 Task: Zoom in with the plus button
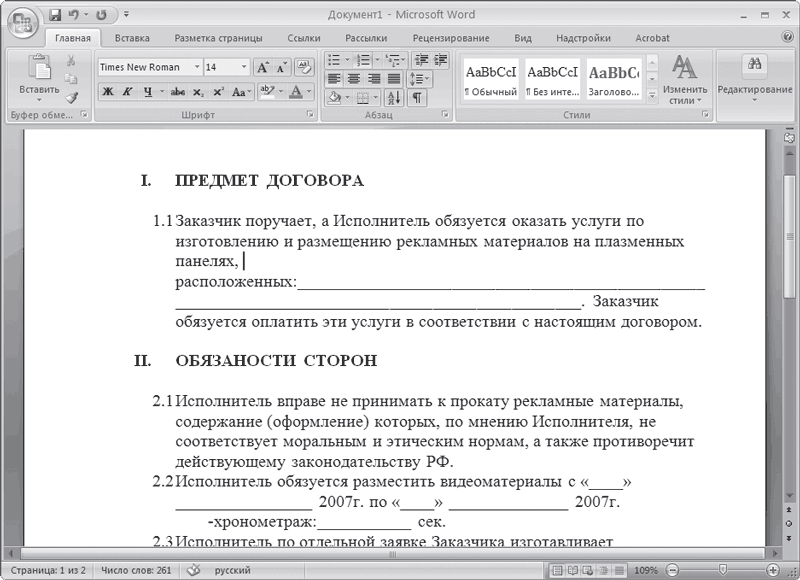(x=773, y=570)
